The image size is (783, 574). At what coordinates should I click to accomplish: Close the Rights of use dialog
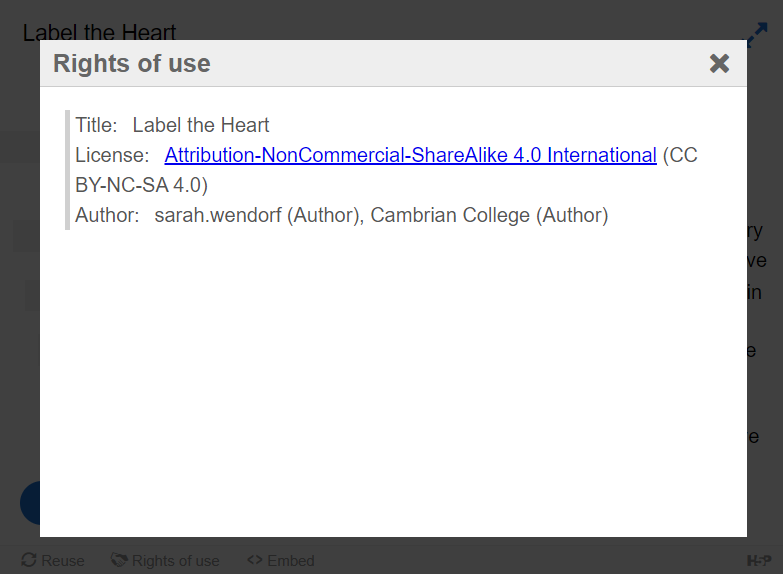tap(719, 64)
